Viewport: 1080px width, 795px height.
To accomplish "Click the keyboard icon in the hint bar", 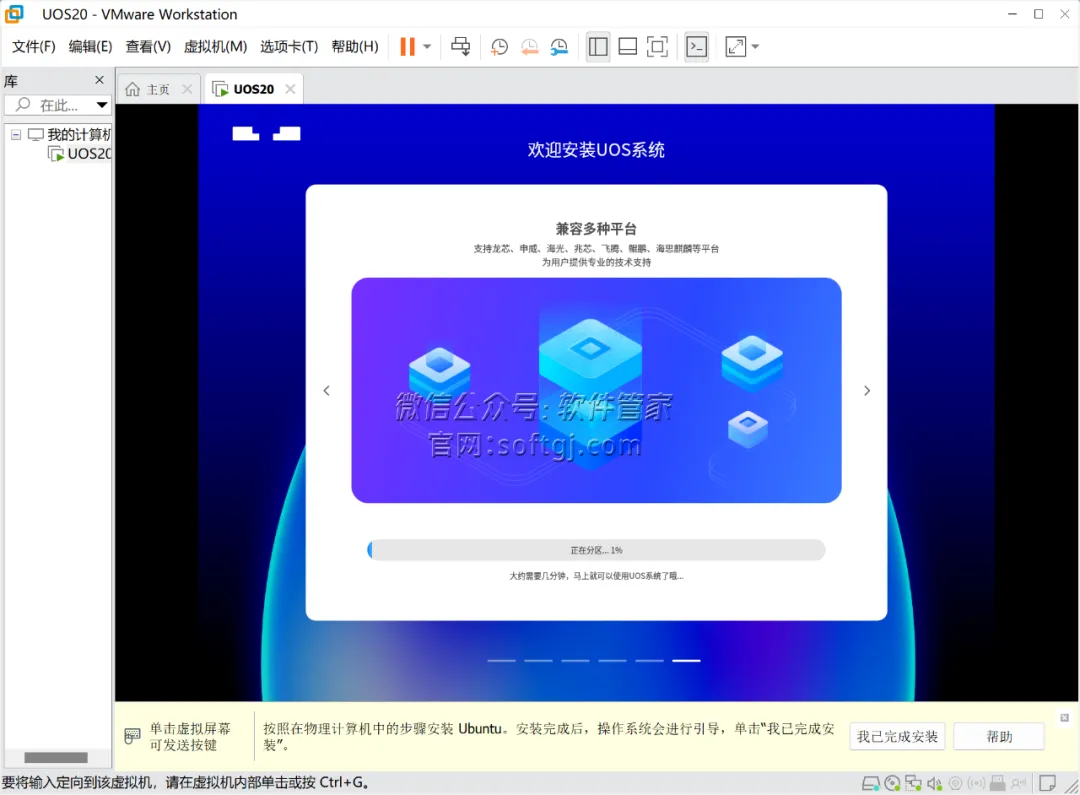I will coord(132,736).
